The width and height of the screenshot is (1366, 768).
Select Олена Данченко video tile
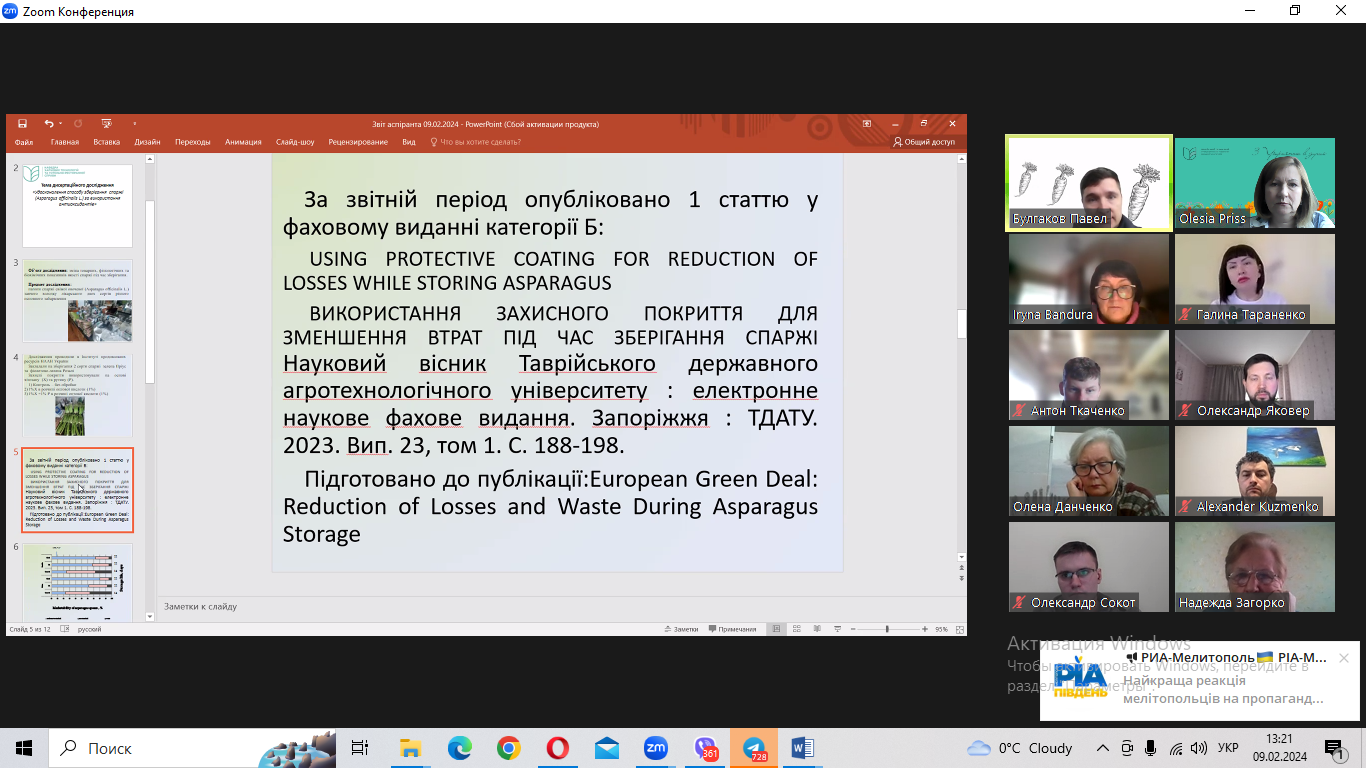(1089, 471)
